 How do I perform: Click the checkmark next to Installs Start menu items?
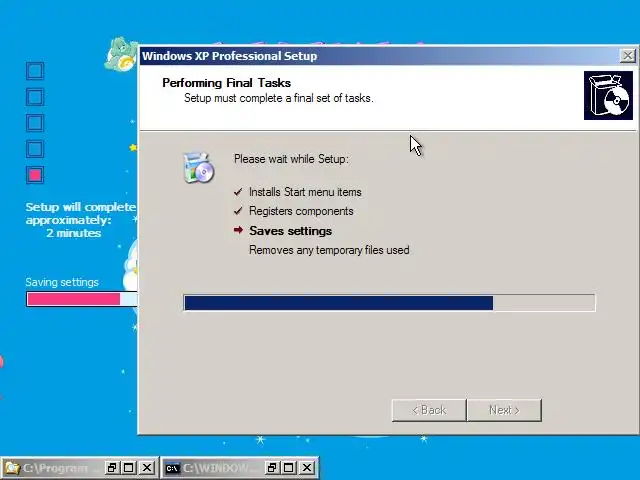pos(238,192)
